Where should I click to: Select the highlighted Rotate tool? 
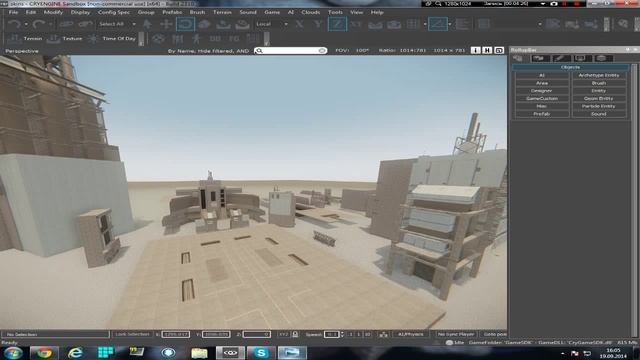coord(185,24)
